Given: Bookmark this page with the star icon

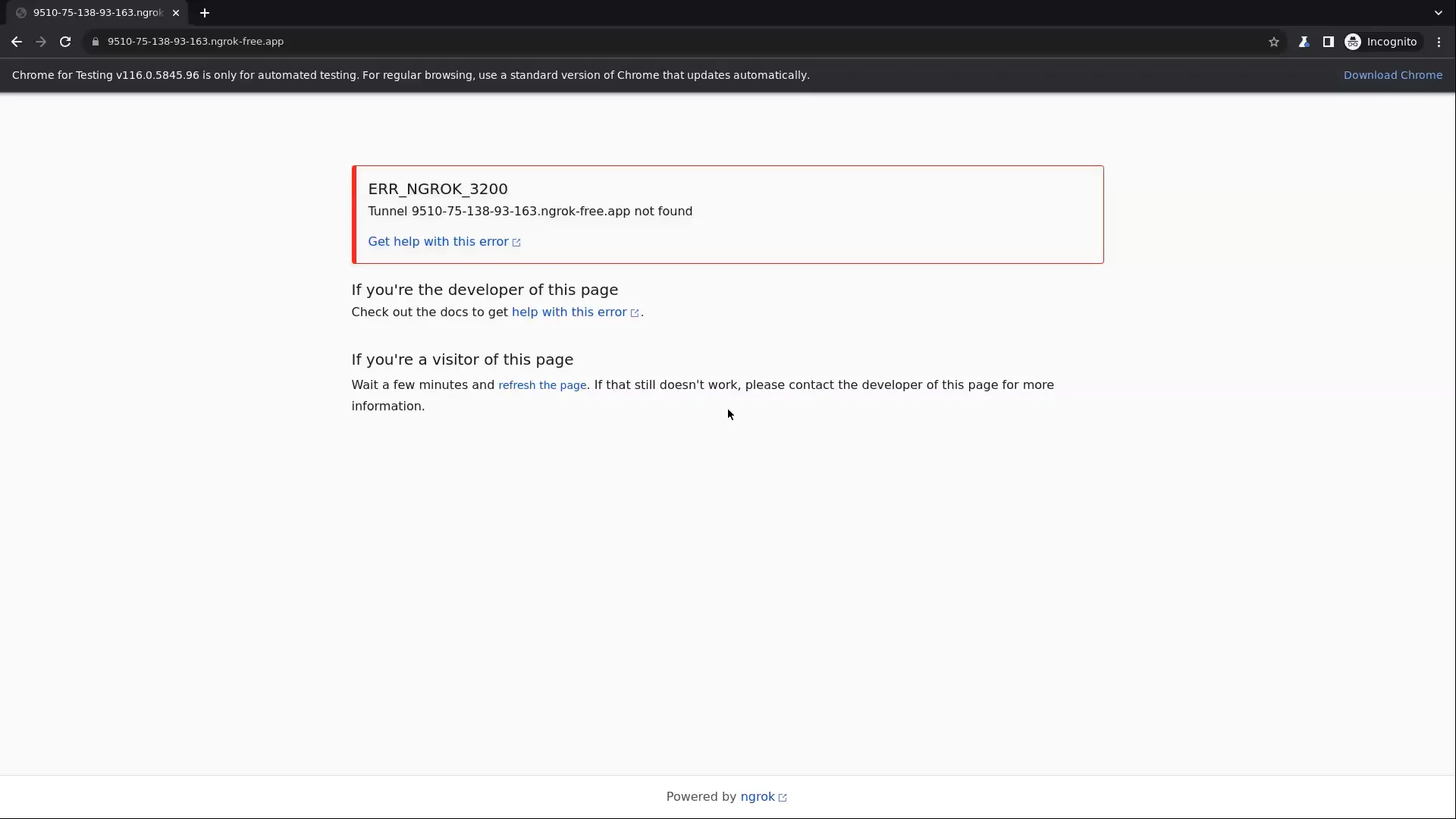Looking at the screenshot, I should (x=1274, y=42).
